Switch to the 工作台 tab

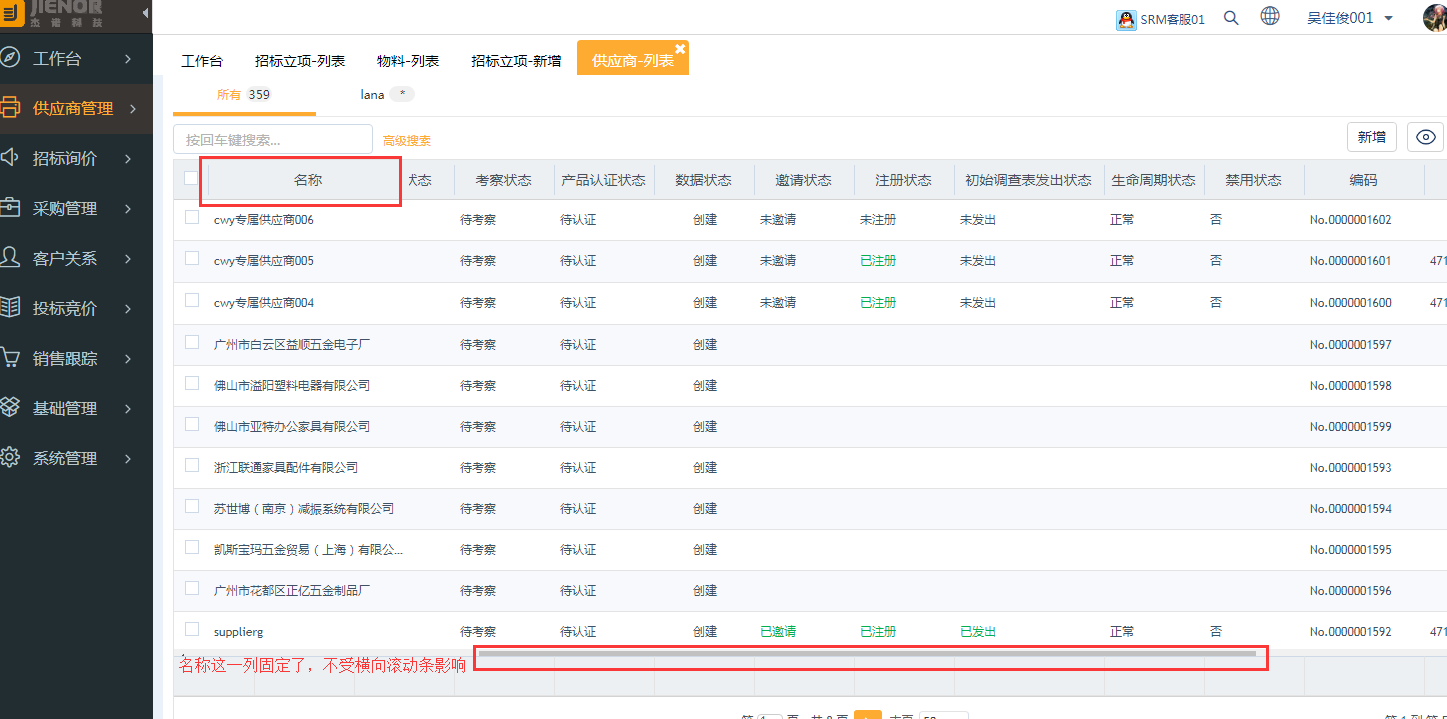[202, 61]
